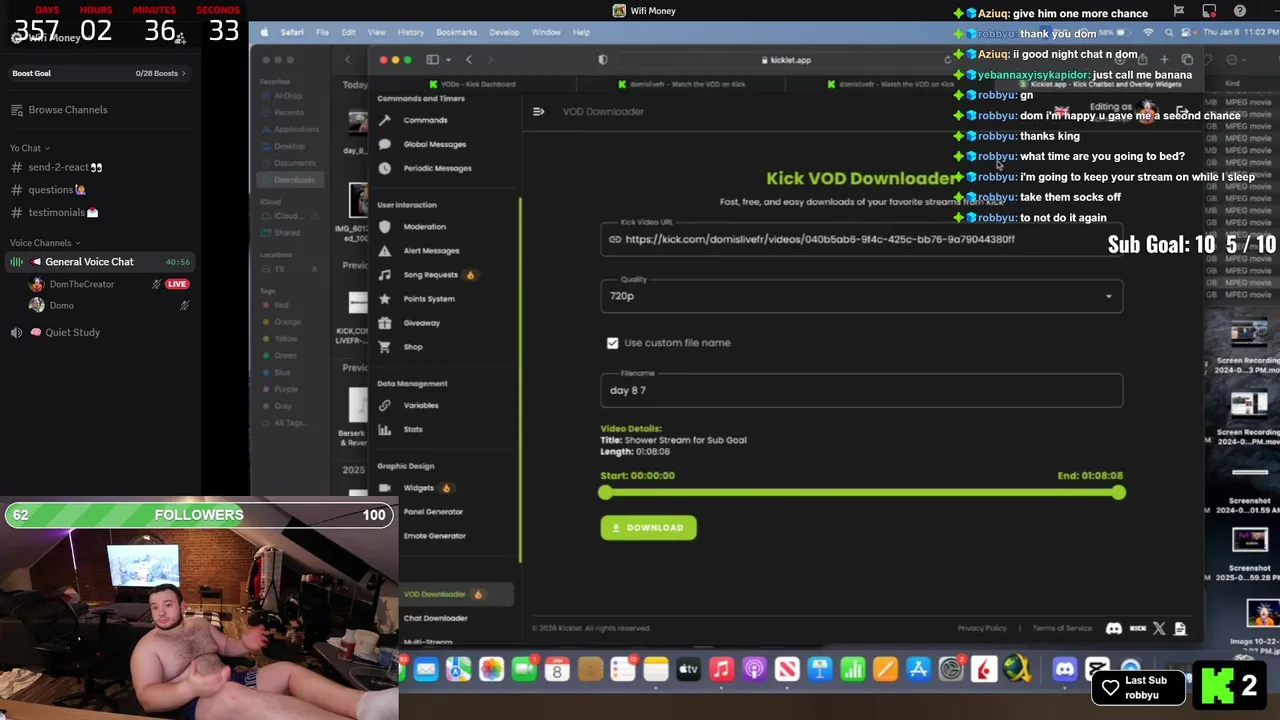The height and width of the screenshot is (720, 1280).
Task: Click Safari privacy shield icon
Action: click(602, 60)
